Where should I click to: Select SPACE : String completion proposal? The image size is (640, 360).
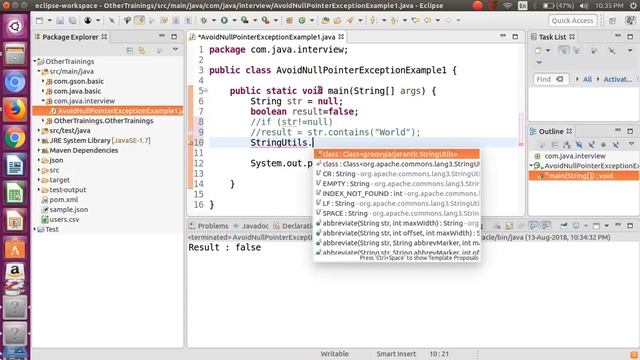(x=397, y=213)
